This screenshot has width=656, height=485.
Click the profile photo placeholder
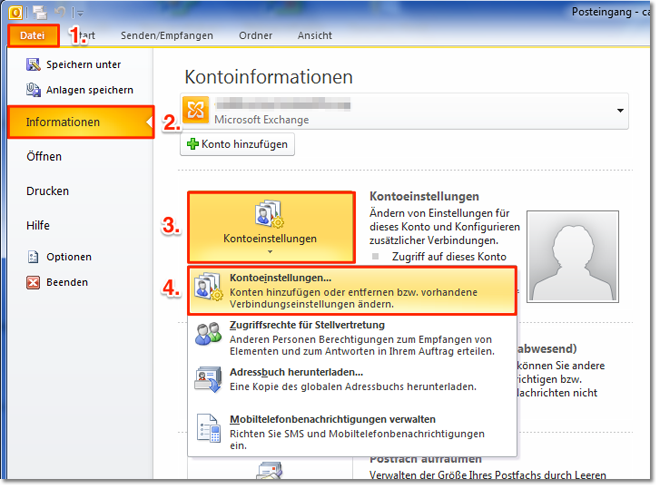pyautogui.click(x=572, y=256)
